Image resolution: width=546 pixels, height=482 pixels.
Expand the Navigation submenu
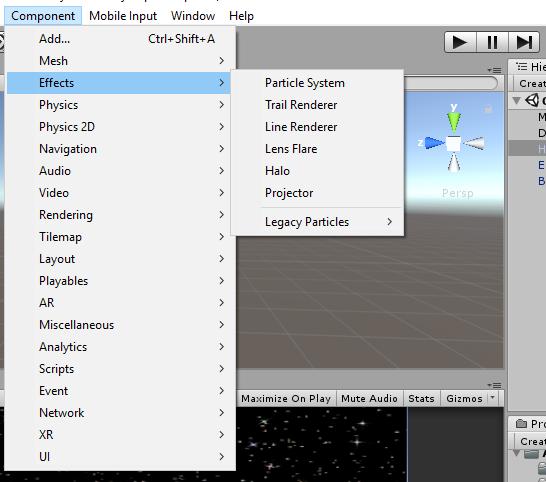click(118, 149)
